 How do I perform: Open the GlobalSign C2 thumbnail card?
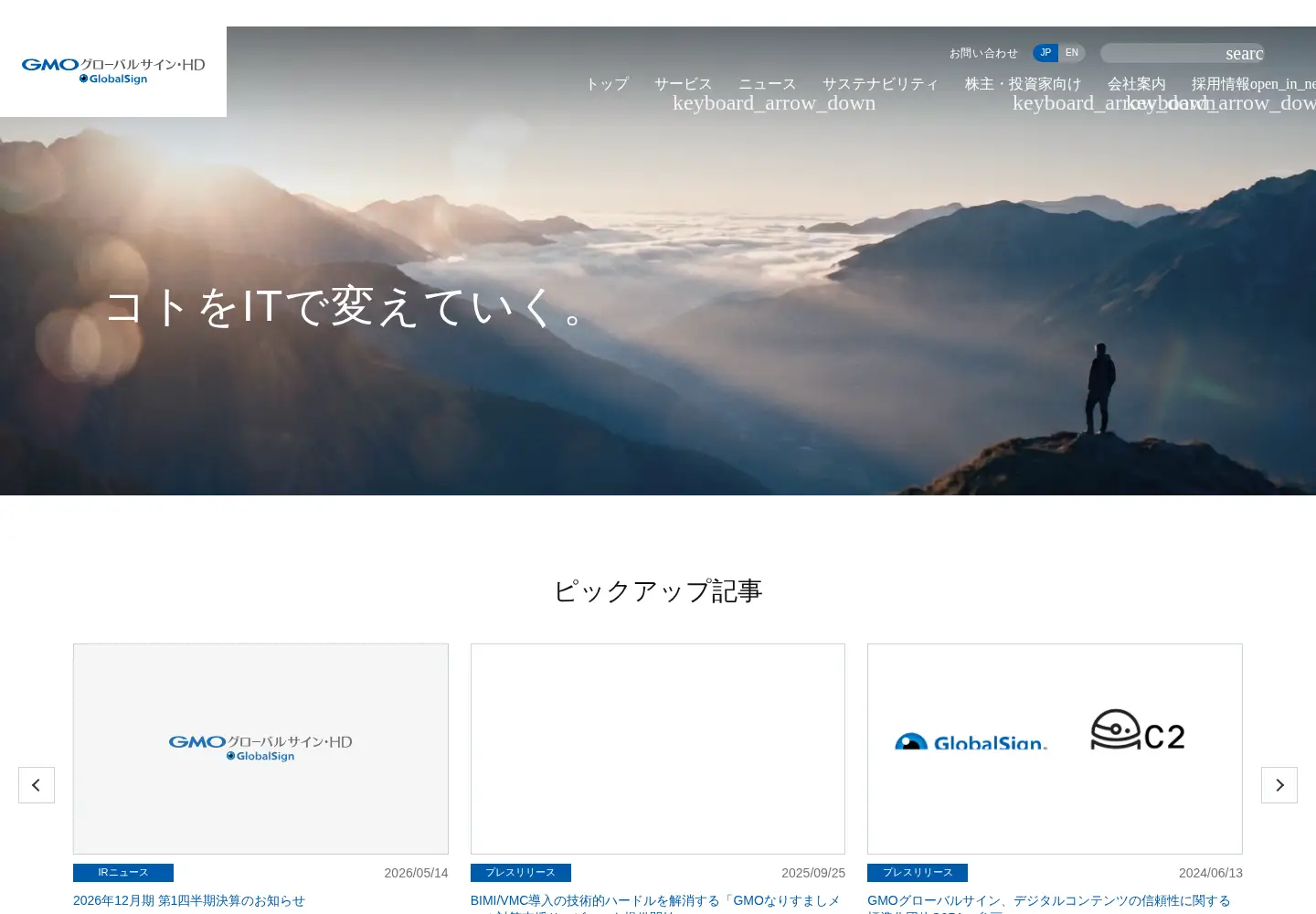(1055, 749)
